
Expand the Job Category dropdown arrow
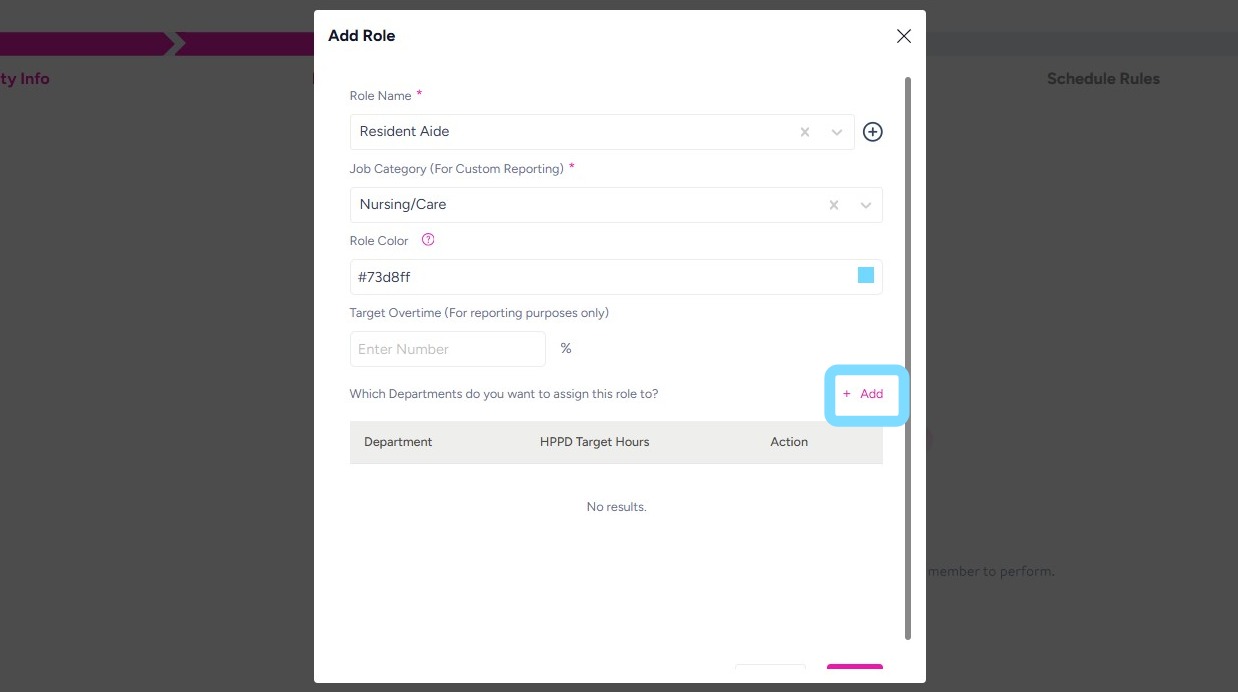click(866, 205)
